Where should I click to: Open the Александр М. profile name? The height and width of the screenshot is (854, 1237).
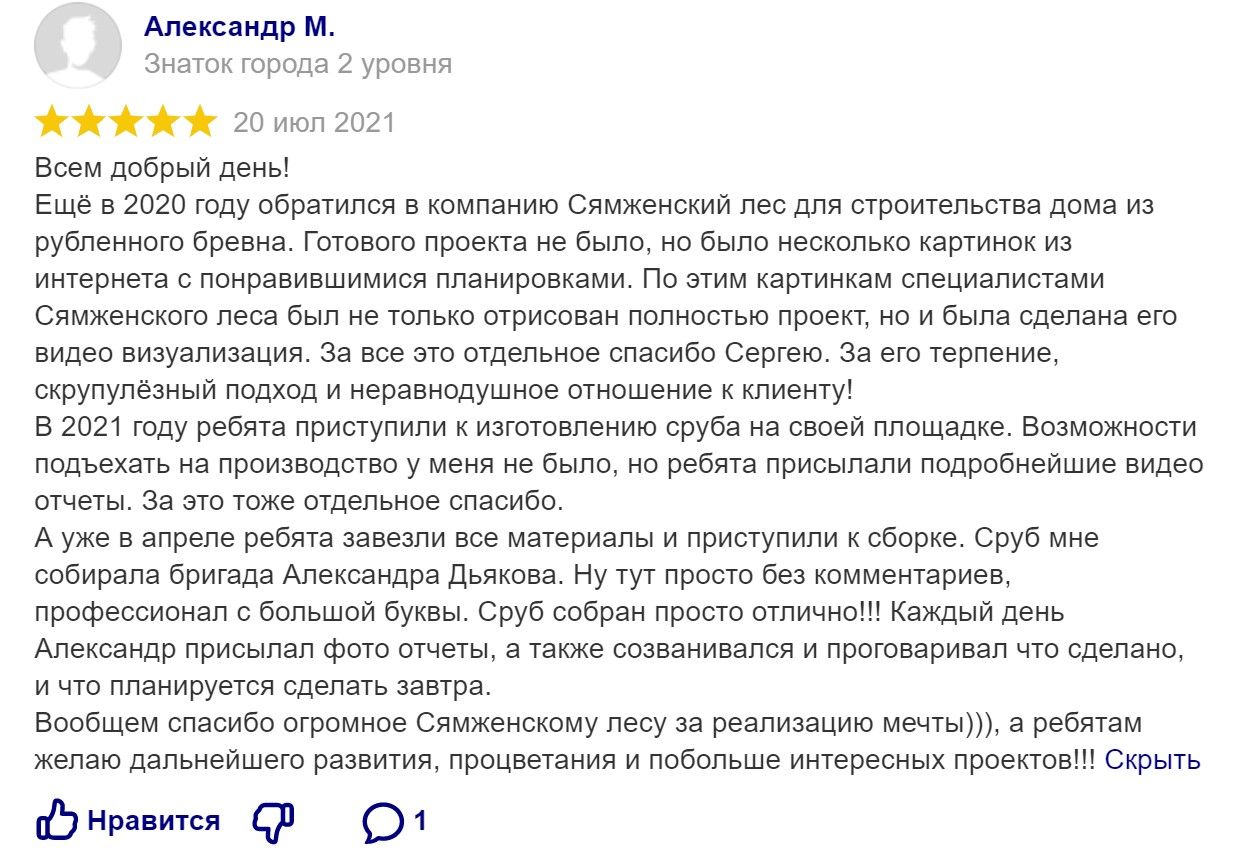pyautogui.click(x=239, y=28)
